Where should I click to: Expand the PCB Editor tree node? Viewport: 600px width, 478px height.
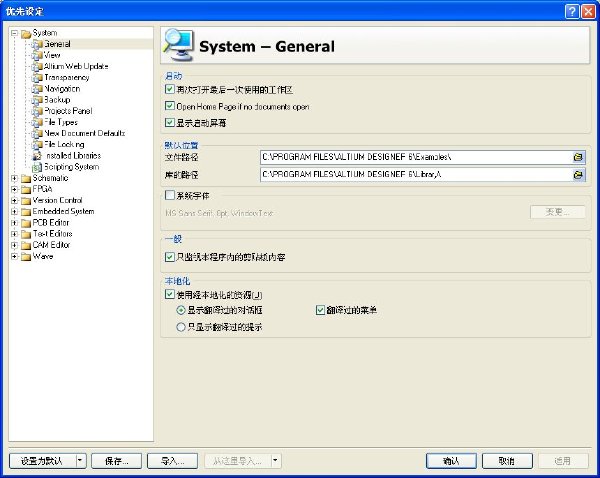15,222
